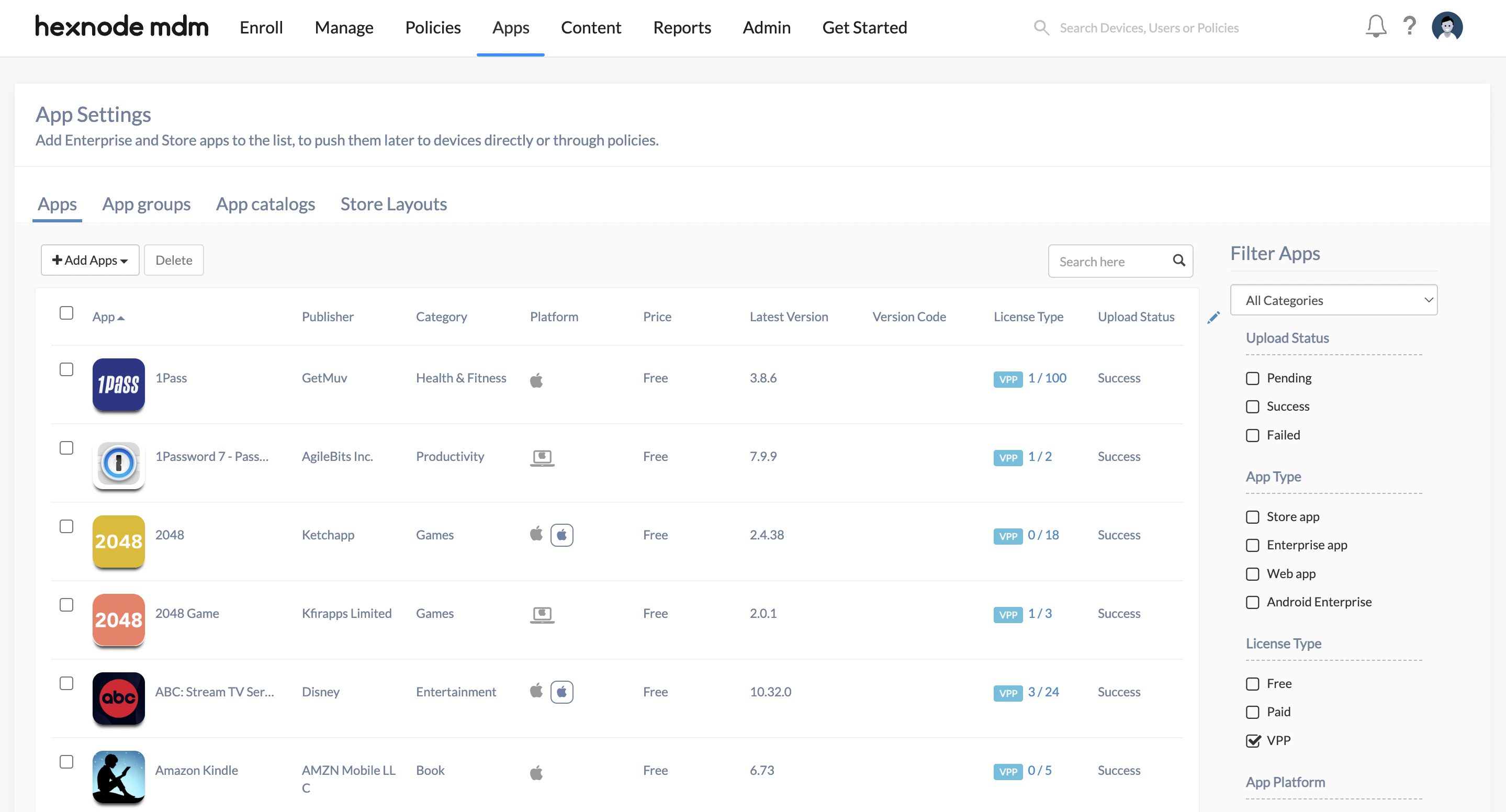Click the Delete button
This screenshot has width=1506, height=812.
coord(173,260)
